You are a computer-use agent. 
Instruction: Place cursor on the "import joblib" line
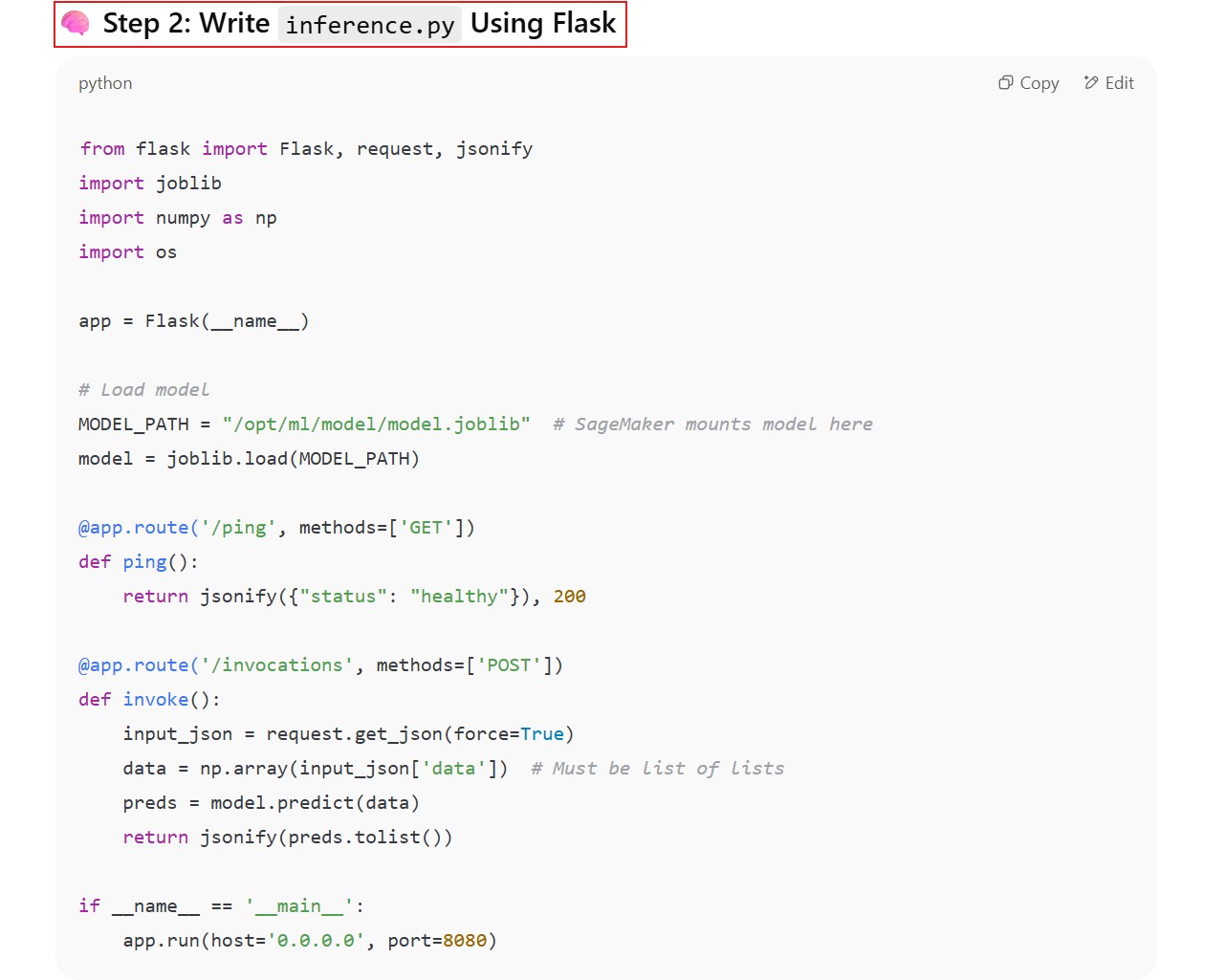pos(150,184)
